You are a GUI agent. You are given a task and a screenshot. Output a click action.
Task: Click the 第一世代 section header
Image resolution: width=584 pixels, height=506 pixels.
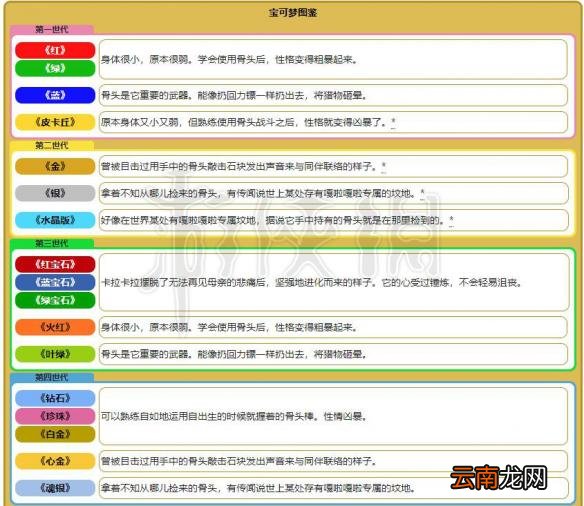[x=51, y=29]
